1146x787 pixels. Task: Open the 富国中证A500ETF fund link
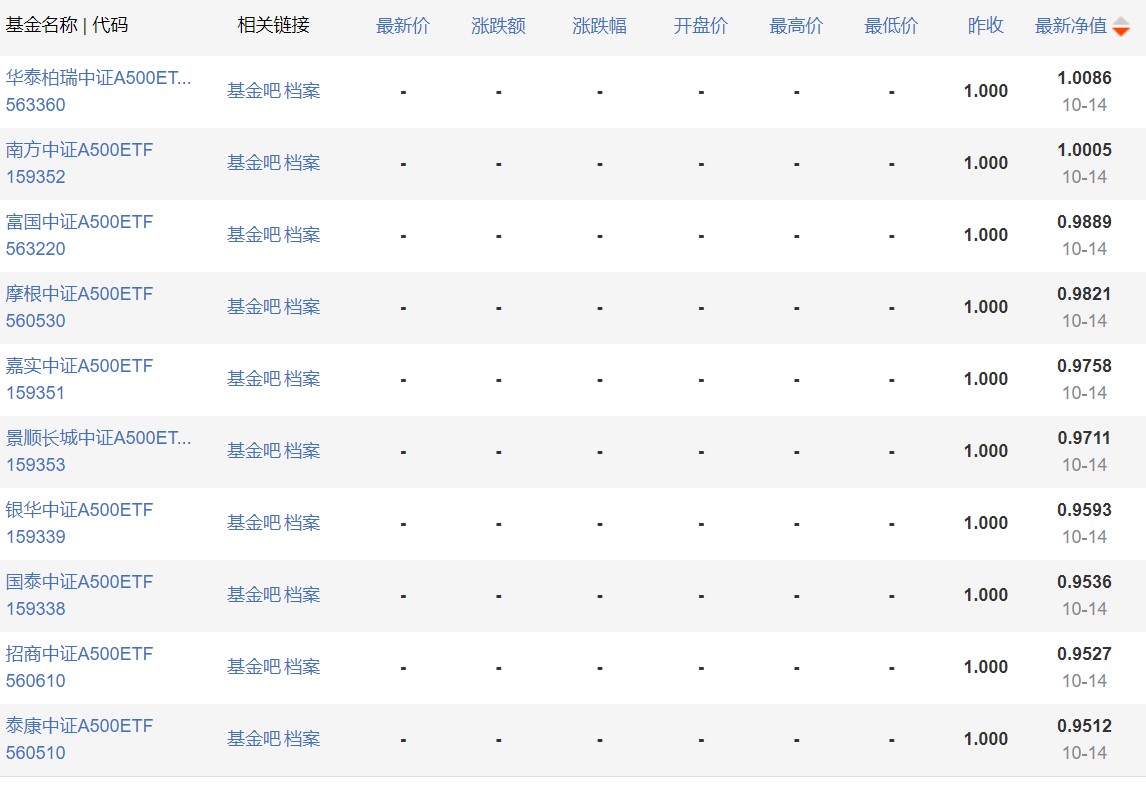[80, 221]
